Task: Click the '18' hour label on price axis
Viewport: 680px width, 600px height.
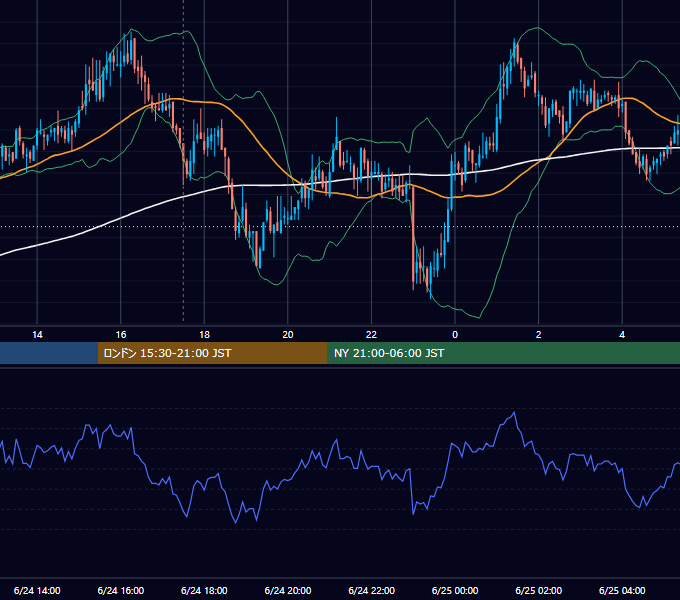Action: click(204, 335)
